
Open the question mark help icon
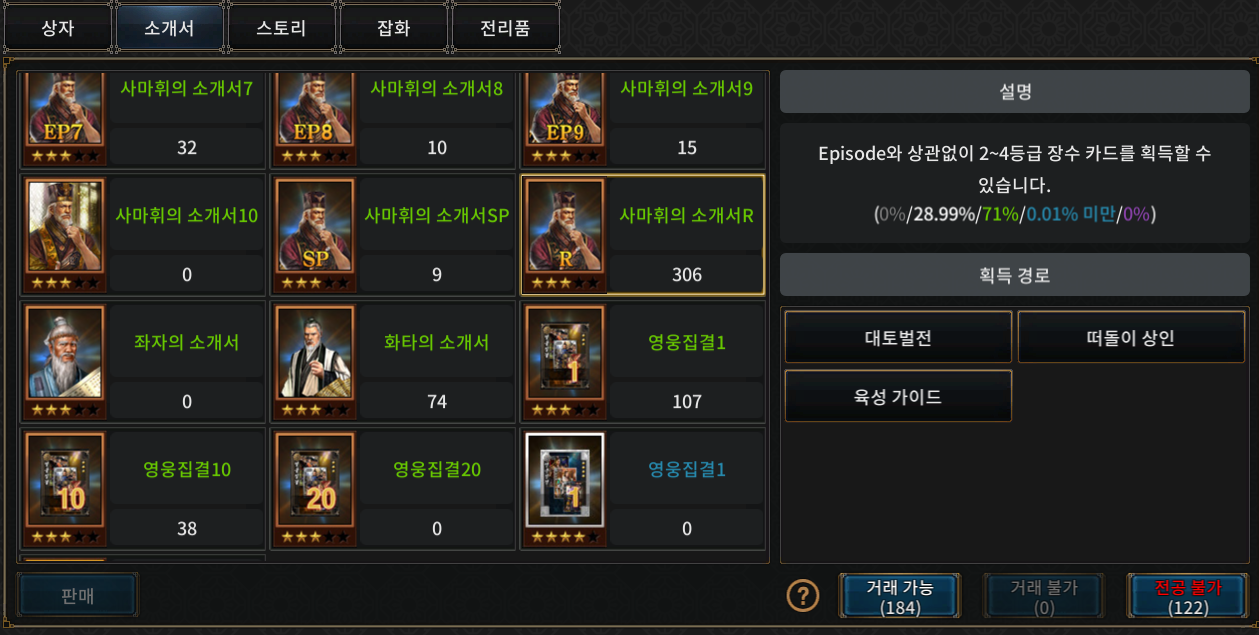click(803, 596)
